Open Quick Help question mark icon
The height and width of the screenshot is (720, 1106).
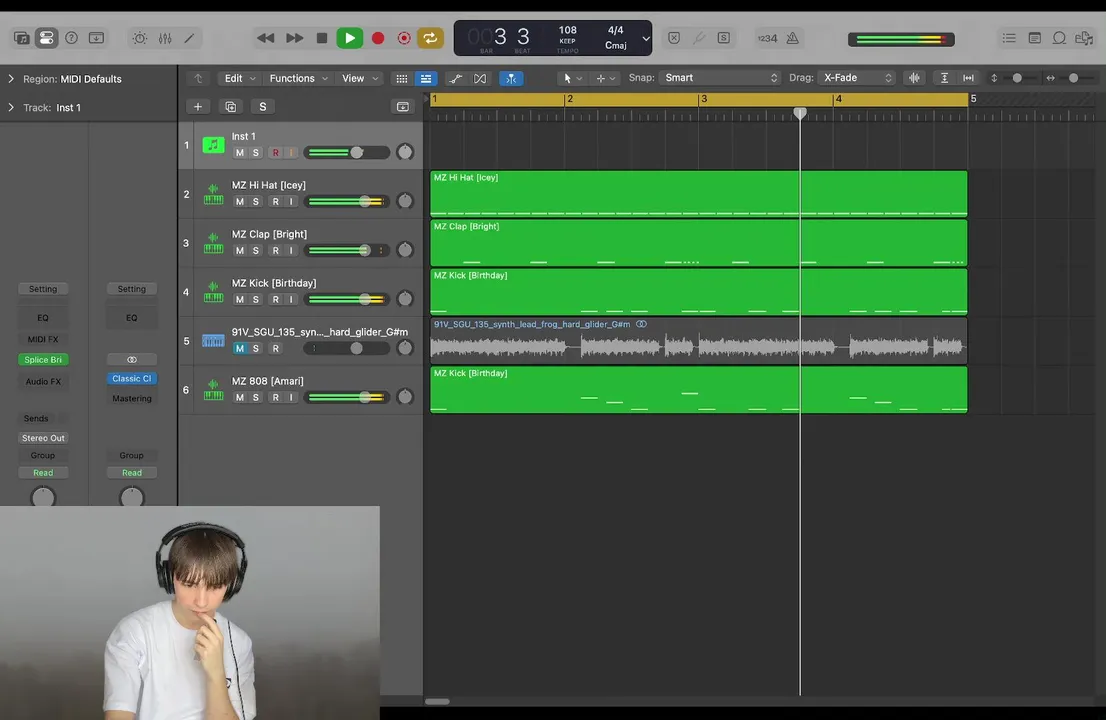[x=71, y=38]
